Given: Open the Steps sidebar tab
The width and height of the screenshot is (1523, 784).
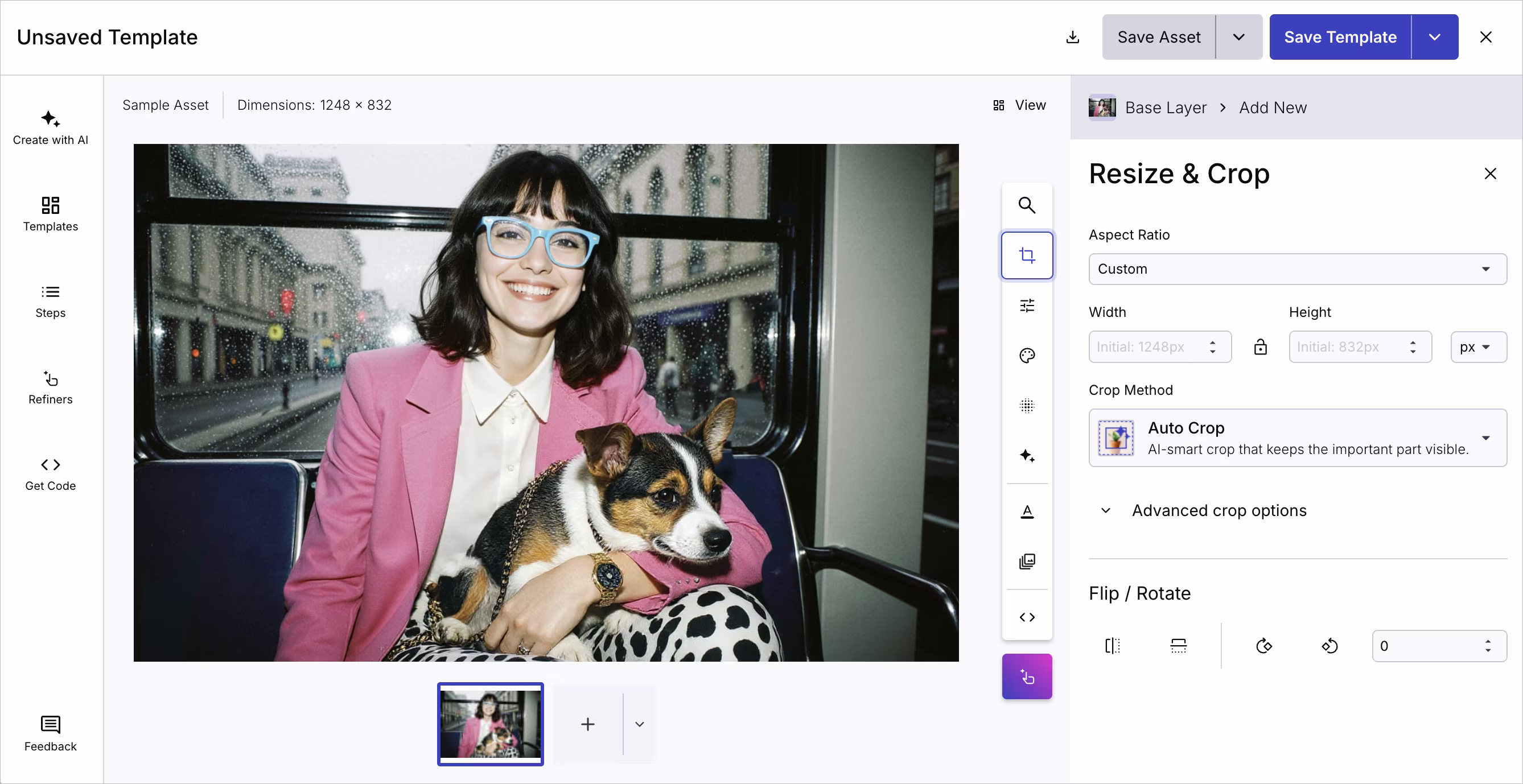Looking at the screenshot, I should pos(50,300).
